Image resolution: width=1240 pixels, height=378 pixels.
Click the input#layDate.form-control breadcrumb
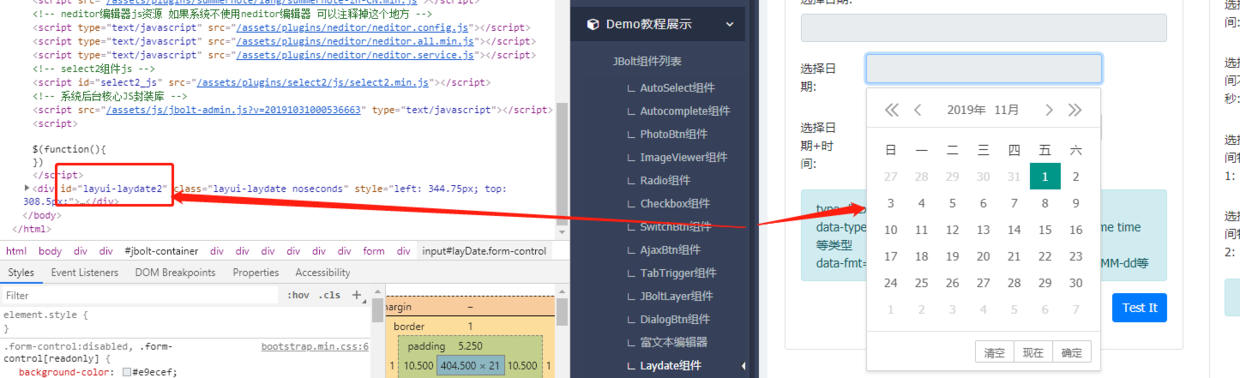[484, 251]
